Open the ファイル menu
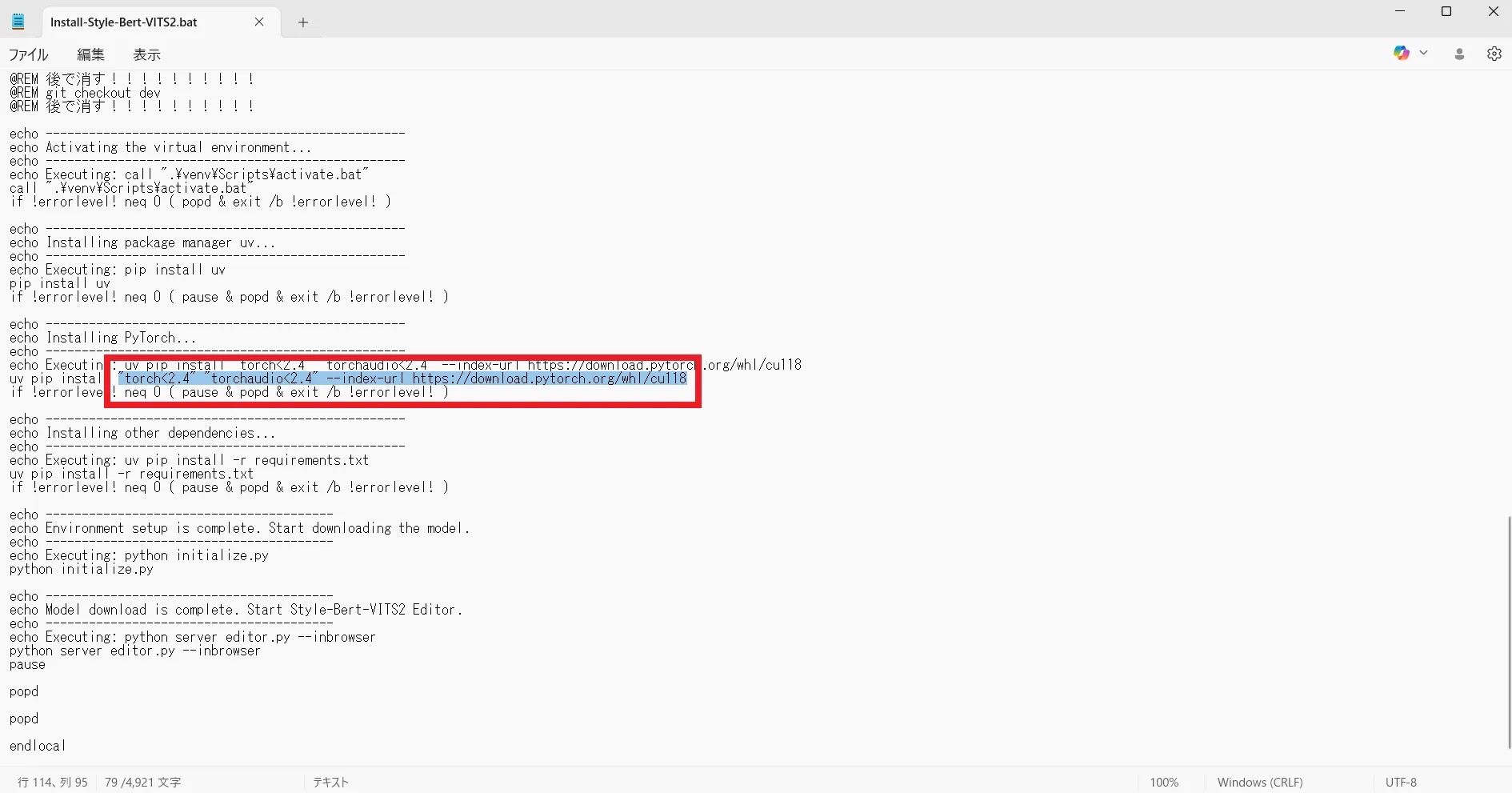This screenshot has height=793, width=1512. [x=29, y=54]
